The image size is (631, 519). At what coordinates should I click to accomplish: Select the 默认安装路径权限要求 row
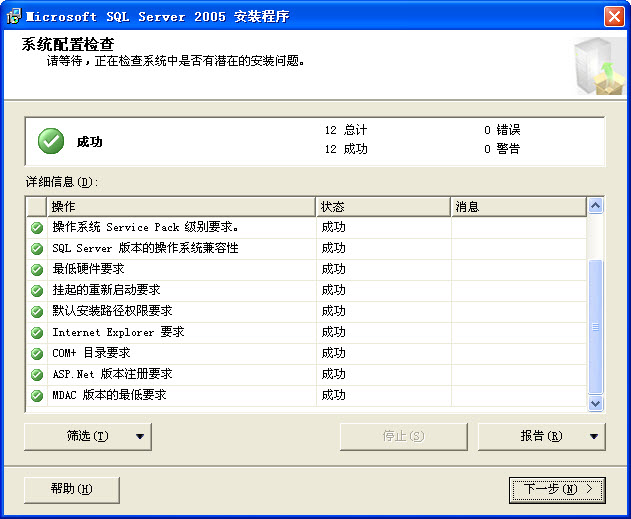coord(180,311)
